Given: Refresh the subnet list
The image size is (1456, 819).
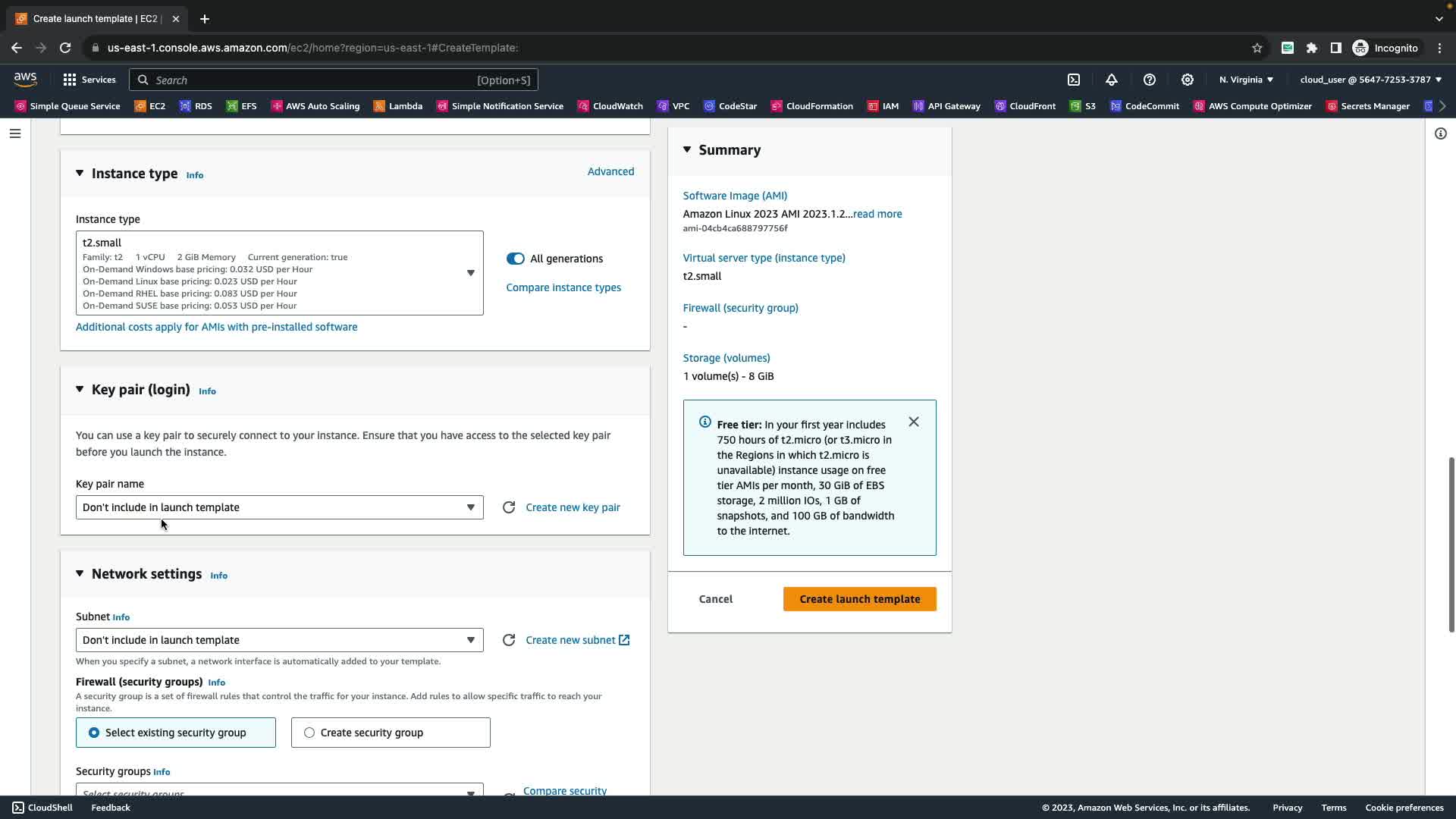Looking at the screenshot, I should coord(509,640).
